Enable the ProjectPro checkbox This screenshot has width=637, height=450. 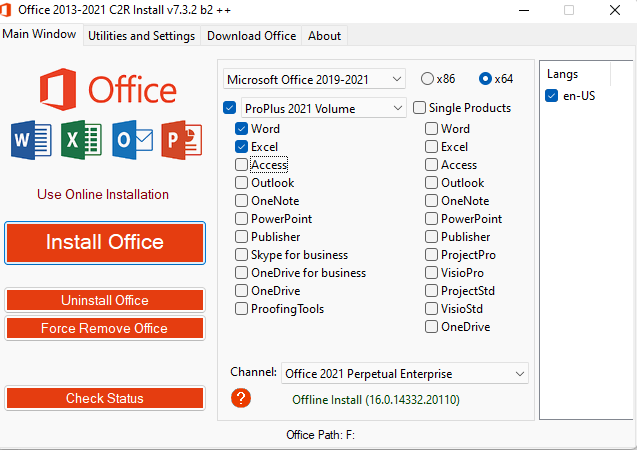(431, 255)
